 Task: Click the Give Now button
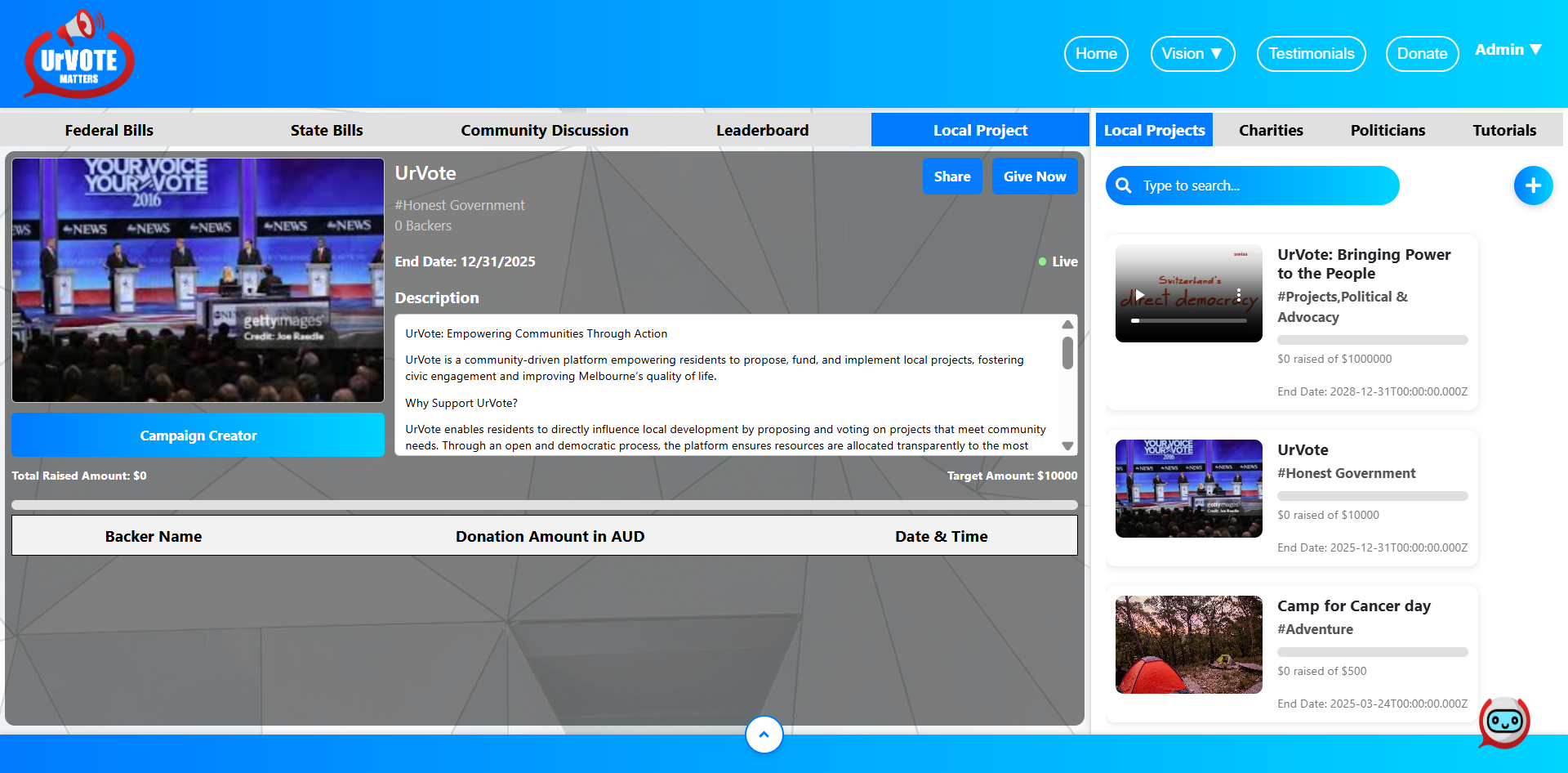click(1035, 176)
